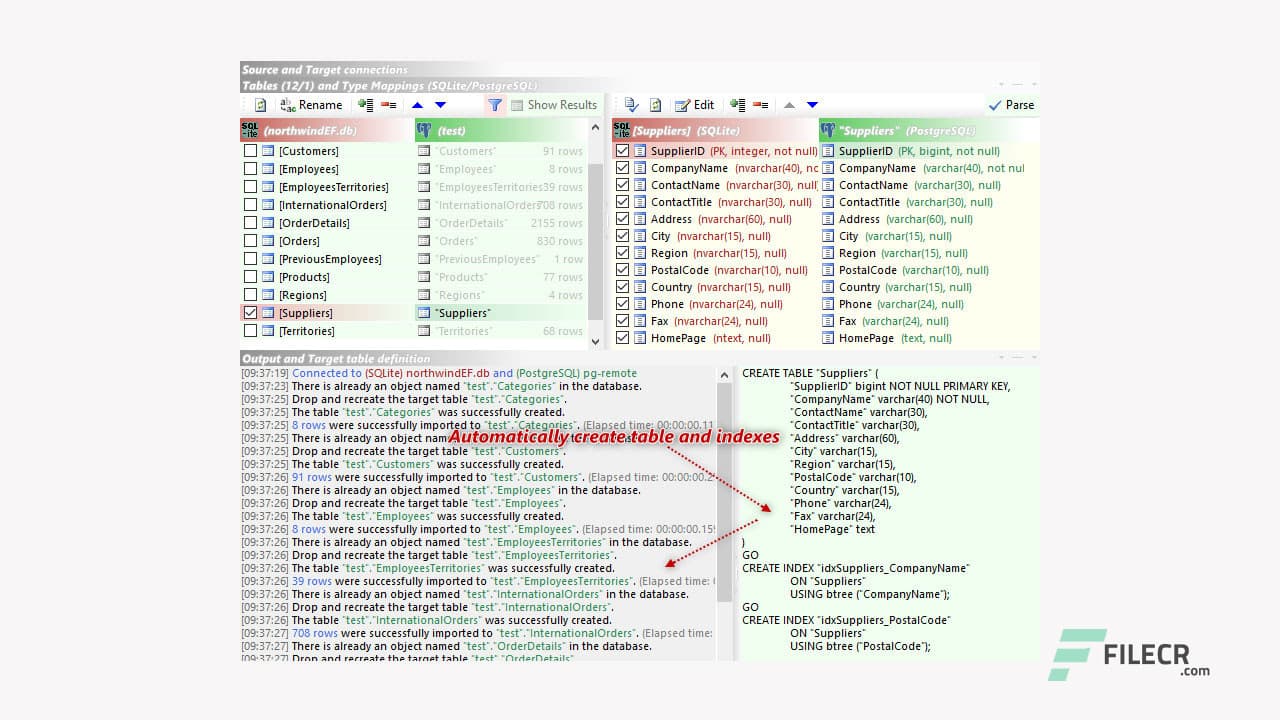Click the Show Results button
This screenshot has width=1280, height=720.
tap(553, 105)
